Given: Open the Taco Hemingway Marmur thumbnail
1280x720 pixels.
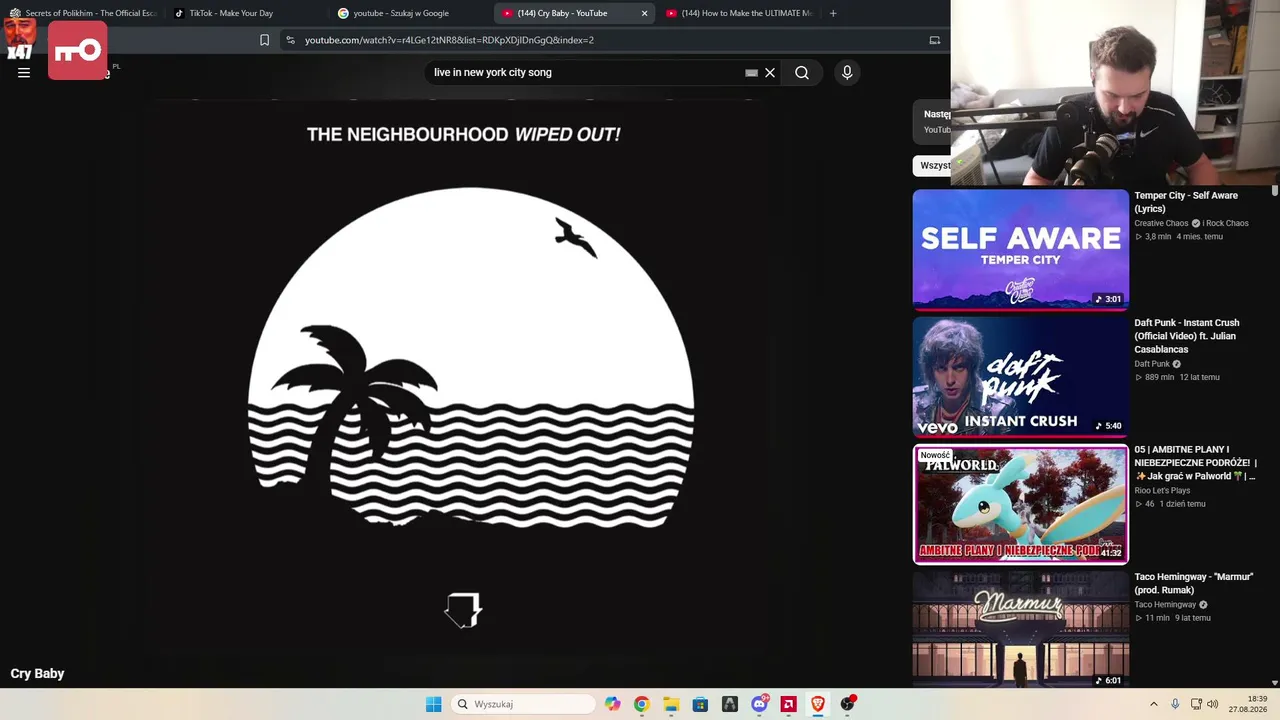Looking at the screenshot, I should [1020, 629].
